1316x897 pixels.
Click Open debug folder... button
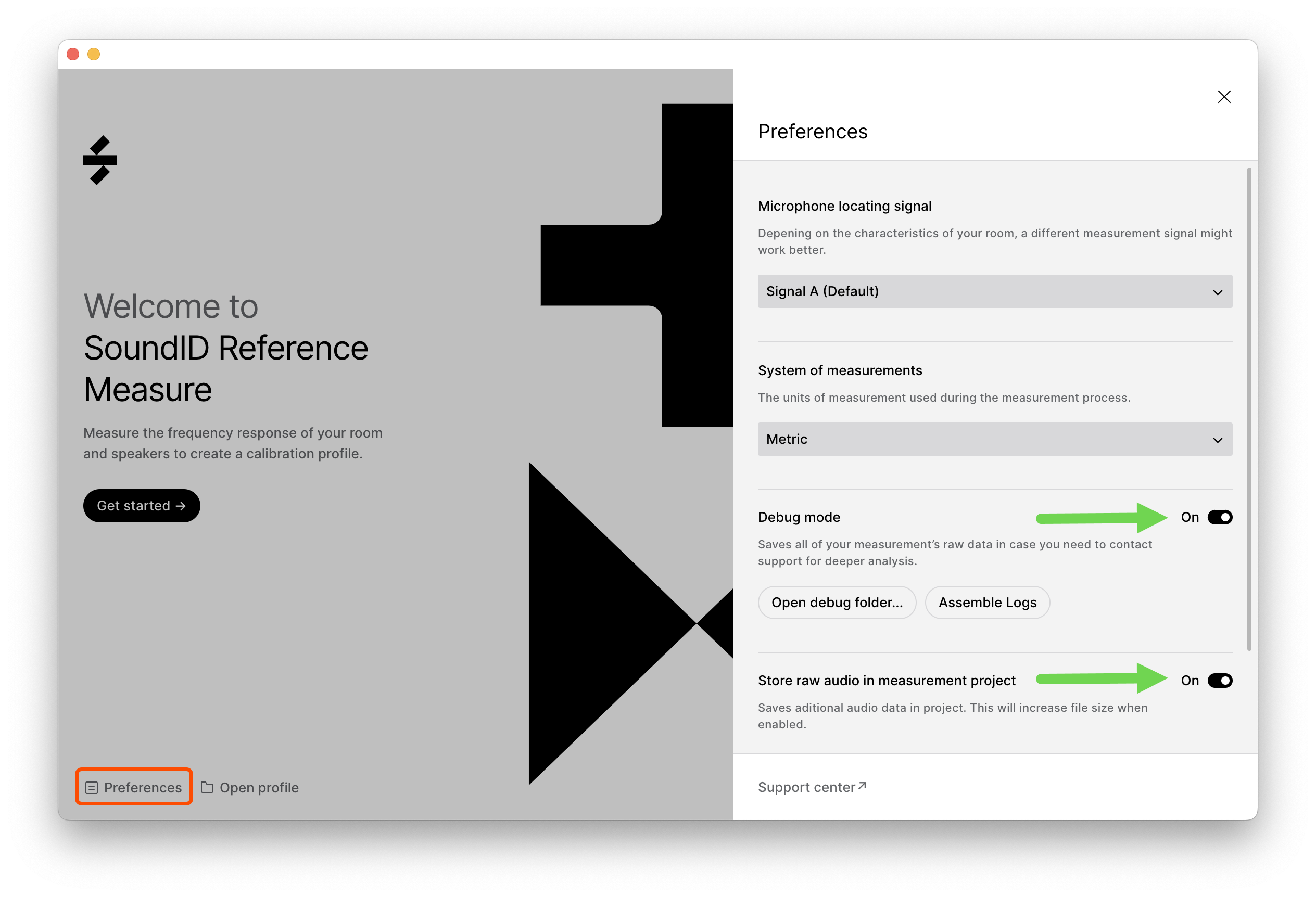[x=837, y=603]
